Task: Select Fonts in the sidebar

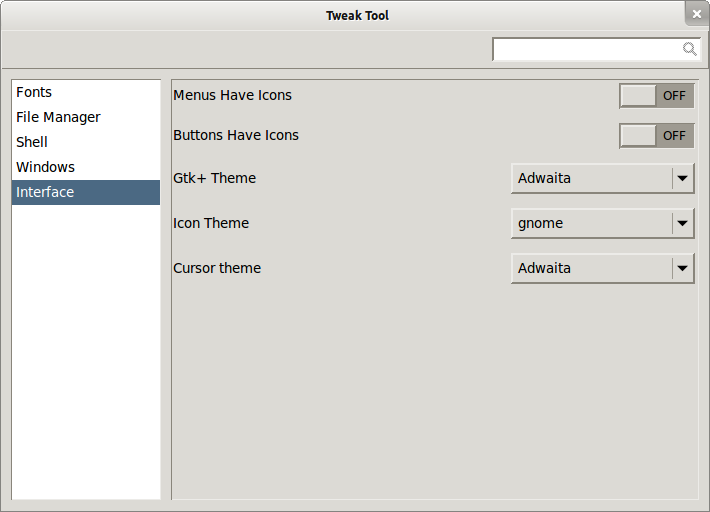Action: click(x=34, y=92)
